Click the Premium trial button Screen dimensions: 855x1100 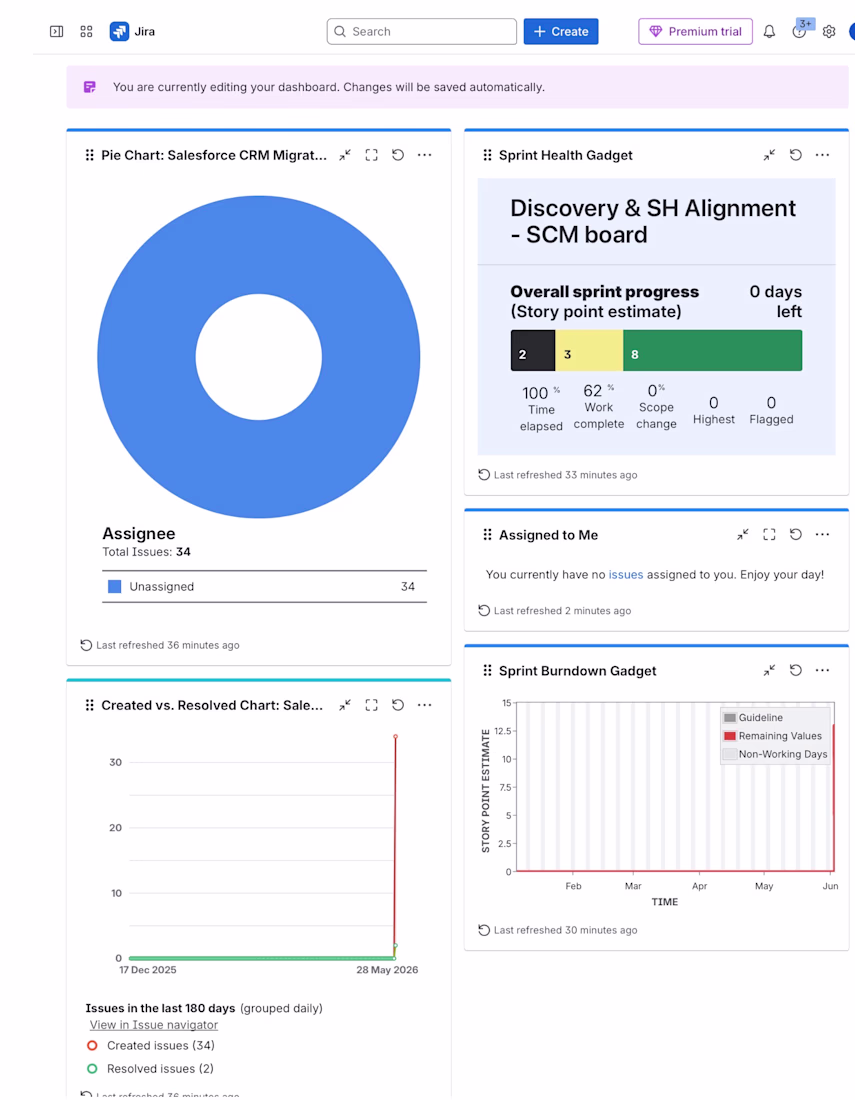tap(695, 32)
